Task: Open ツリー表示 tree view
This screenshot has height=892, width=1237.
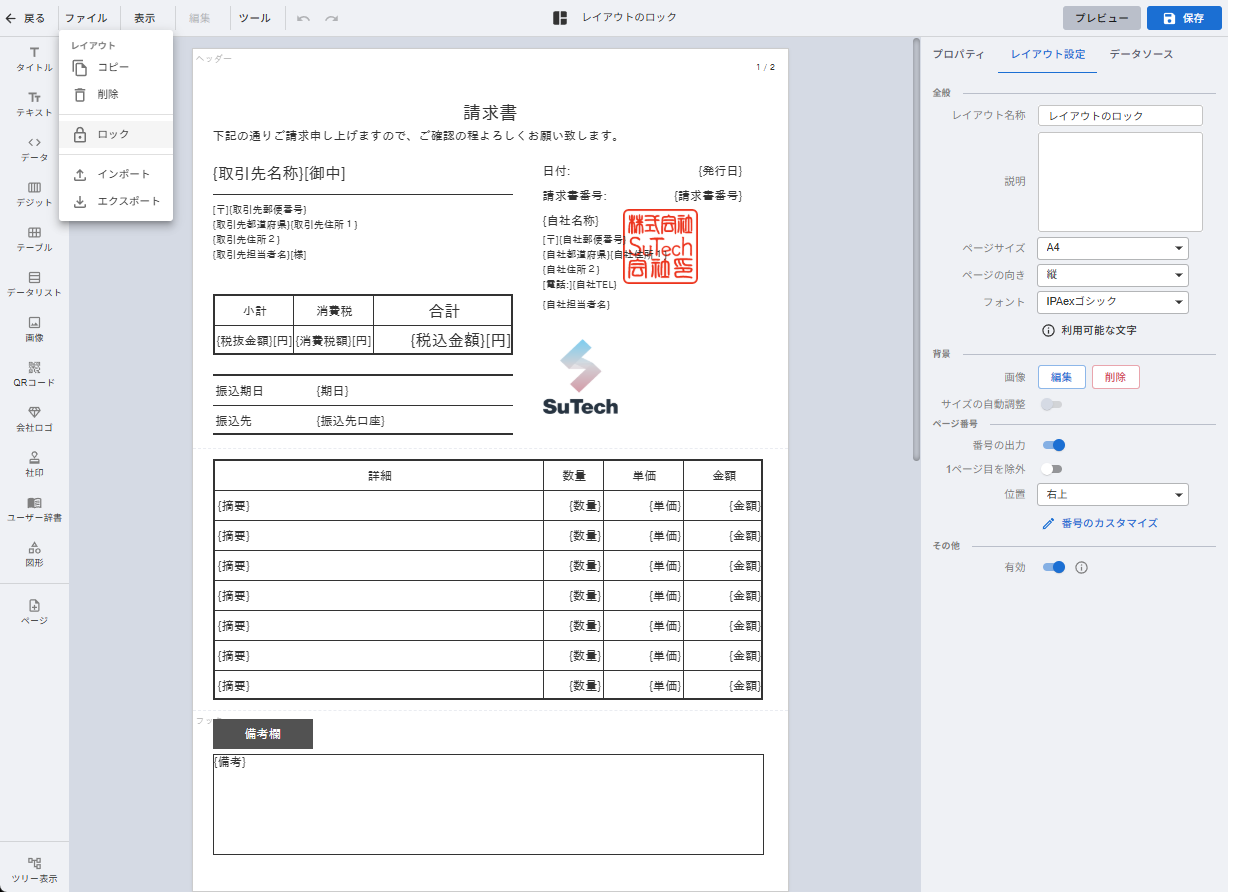Action: (34, 868)
